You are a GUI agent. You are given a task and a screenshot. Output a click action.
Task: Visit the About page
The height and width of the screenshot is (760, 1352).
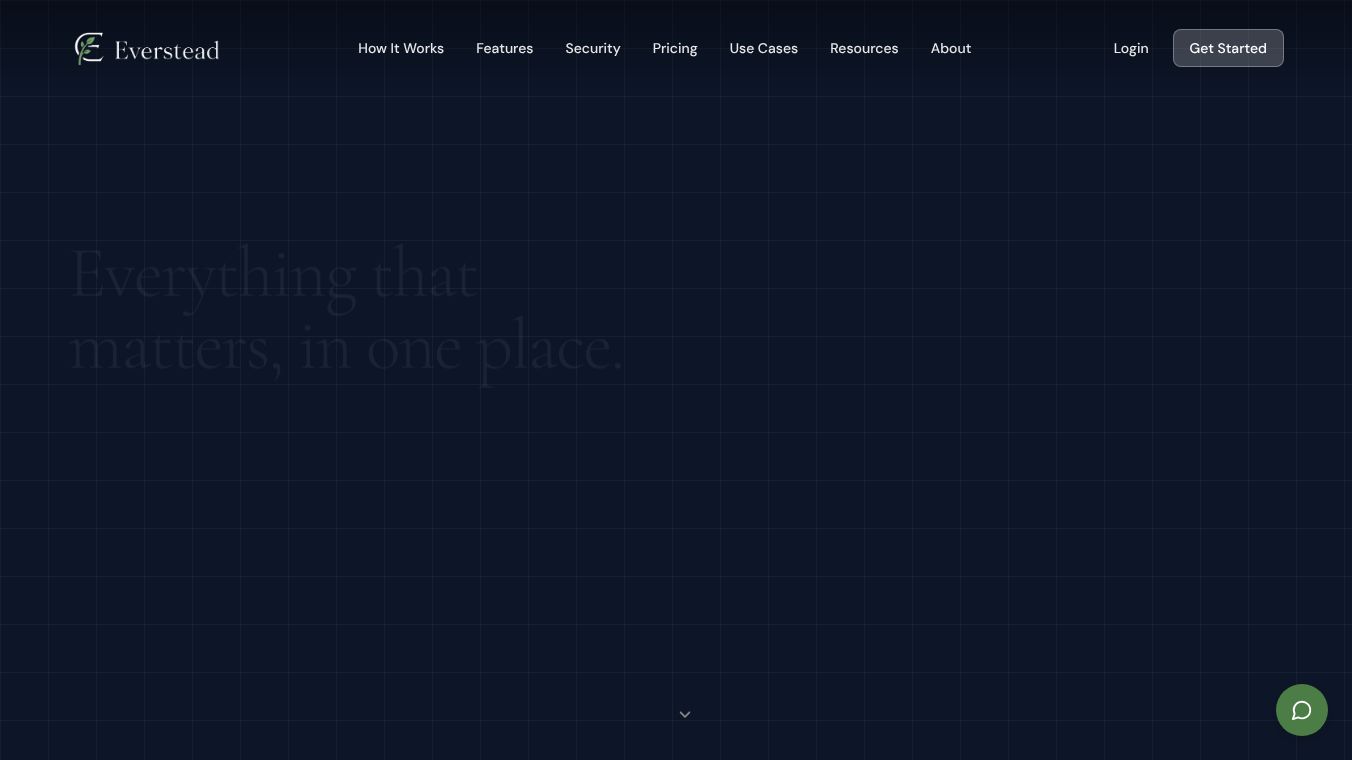[x=951, y=48]
